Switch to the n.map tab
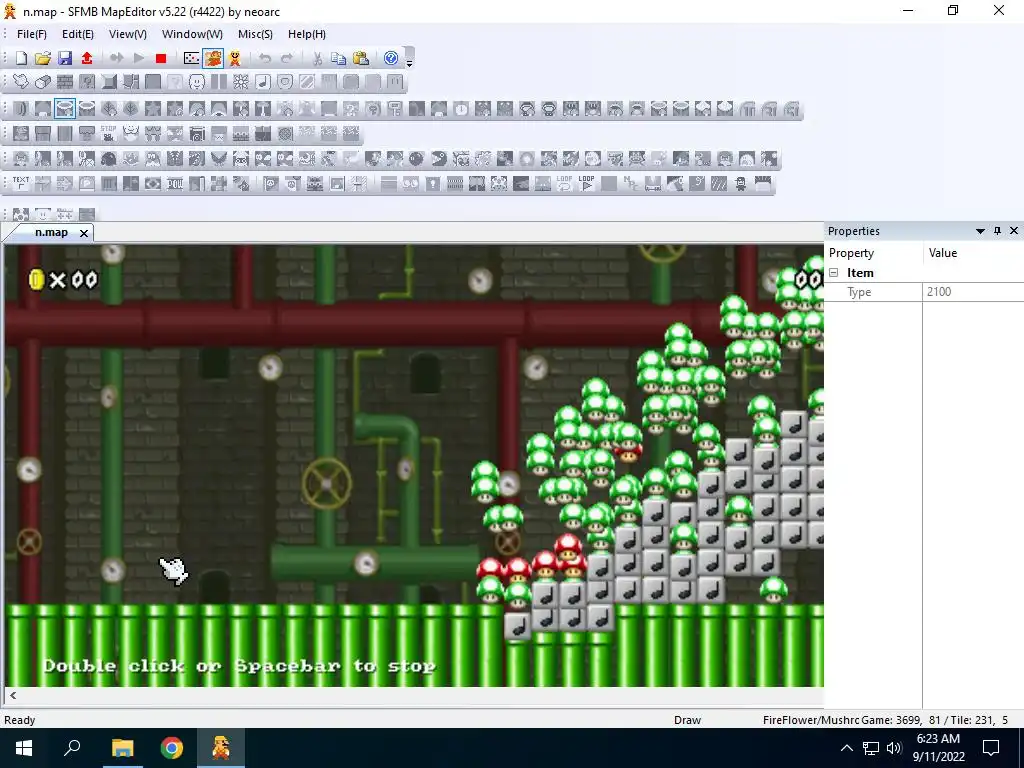This screenshot has width=1024, height=768. 52,232
